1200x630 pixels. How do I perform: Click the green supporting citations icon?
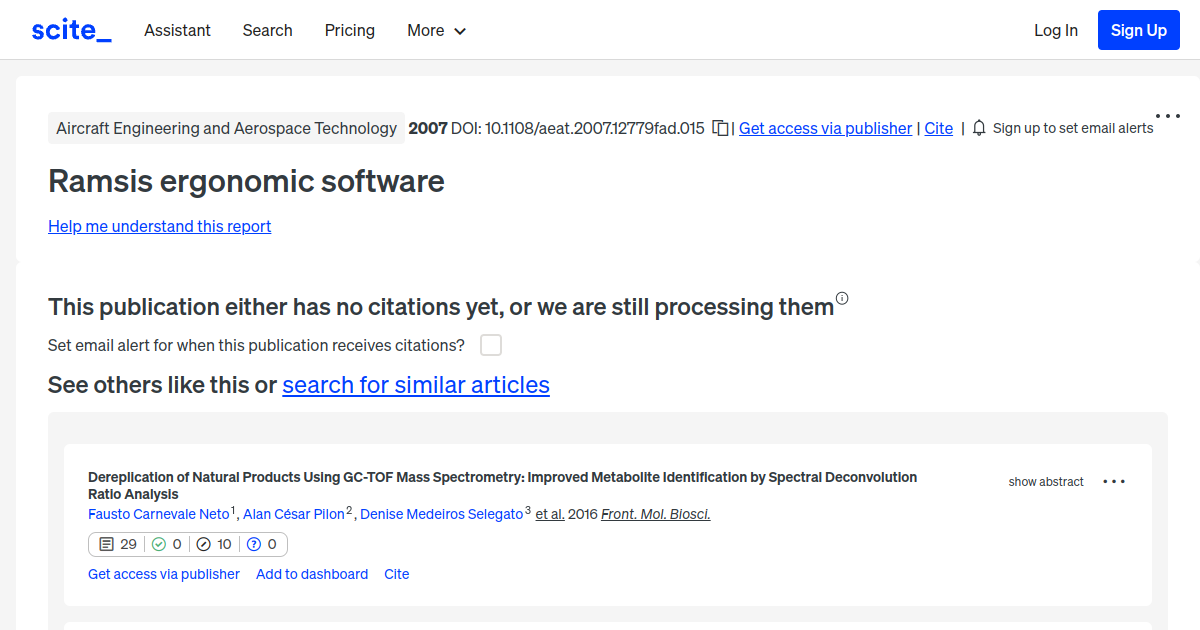[161, 543]
